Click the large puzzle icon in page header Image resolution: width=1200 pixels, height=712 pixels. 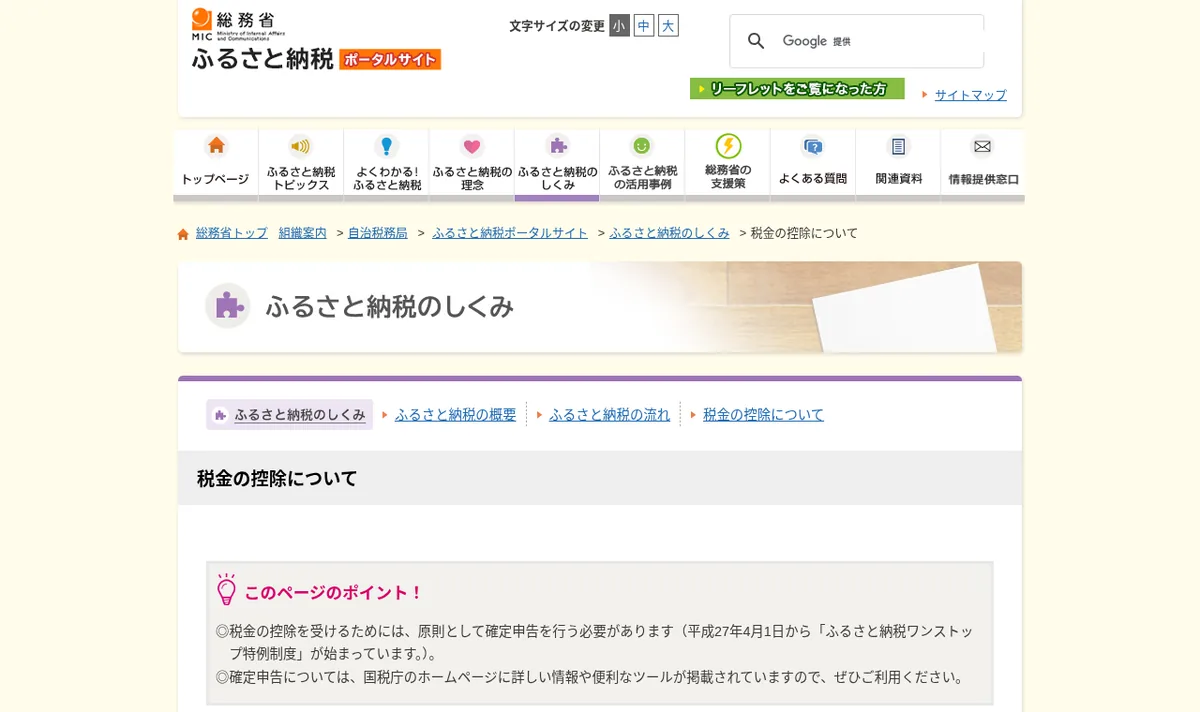[x=228, y=306]
